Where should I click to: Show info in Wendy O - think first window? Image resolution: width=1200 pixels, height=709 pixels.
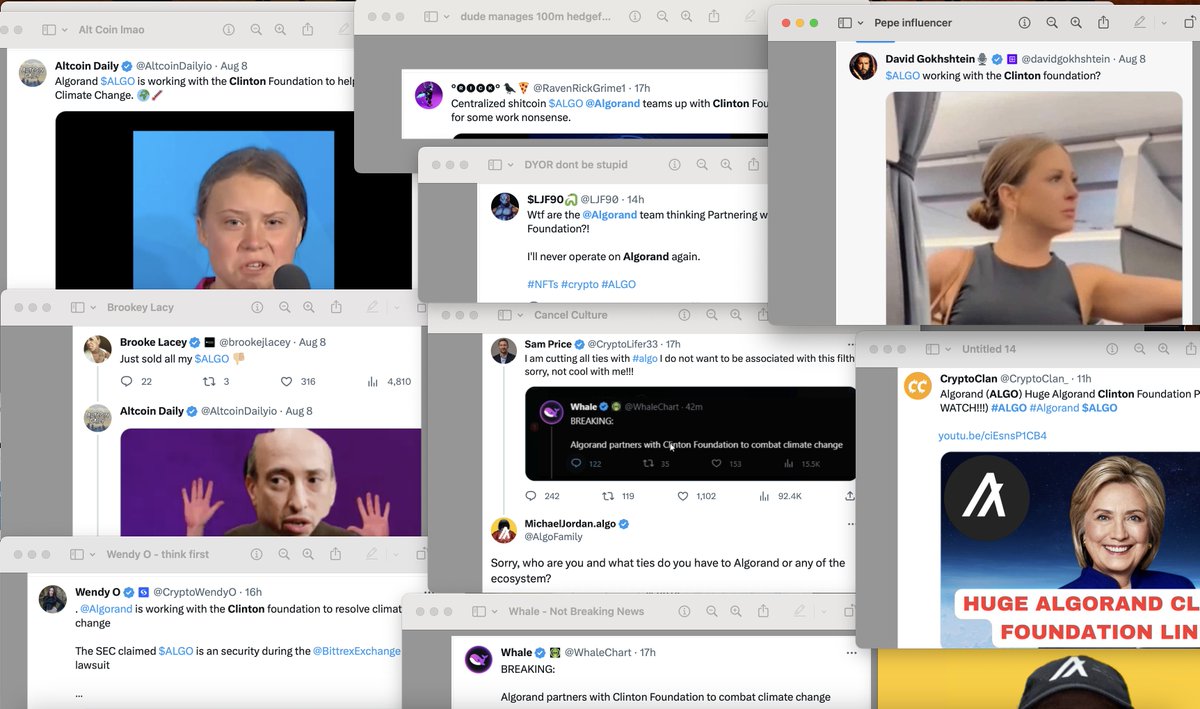[257, 554]
